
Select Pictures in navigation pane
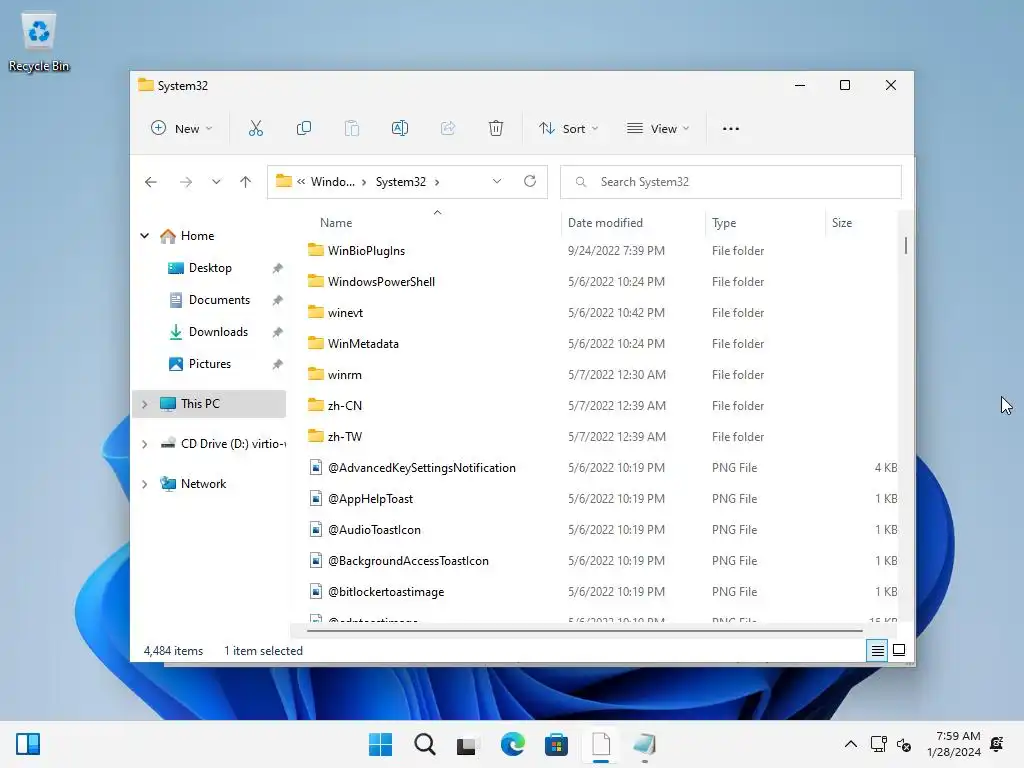[x=210, y=364]
